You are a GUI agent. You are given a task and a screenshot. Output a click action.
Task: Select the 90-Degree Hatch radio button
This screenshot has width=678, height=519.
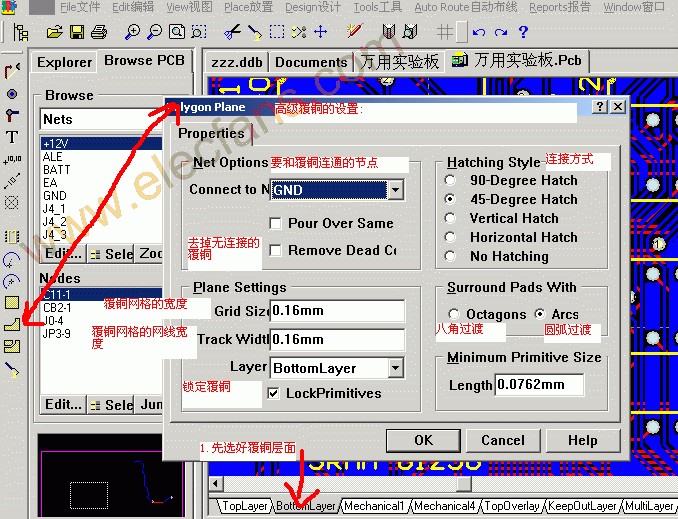451,181
